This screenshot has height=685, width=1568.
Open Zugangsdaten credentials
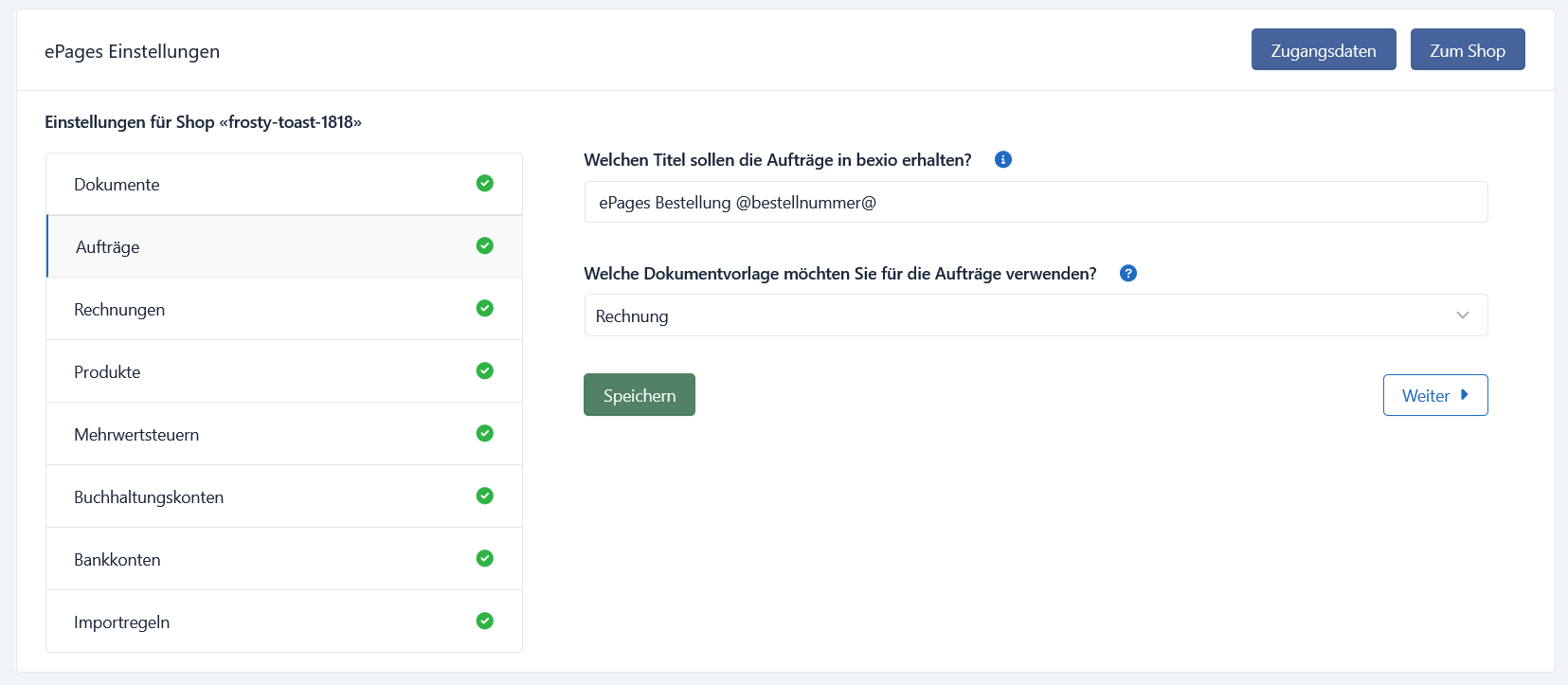(x=1324, y=49)
